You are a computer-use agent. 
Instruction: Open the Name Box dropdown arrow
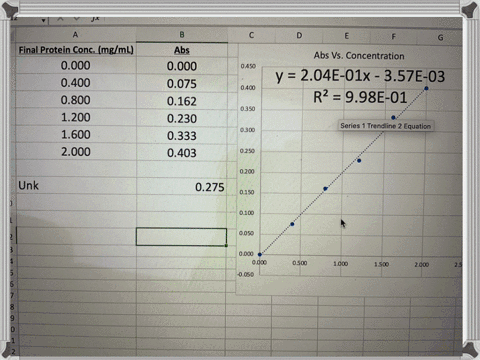click(x=43, y=21)
